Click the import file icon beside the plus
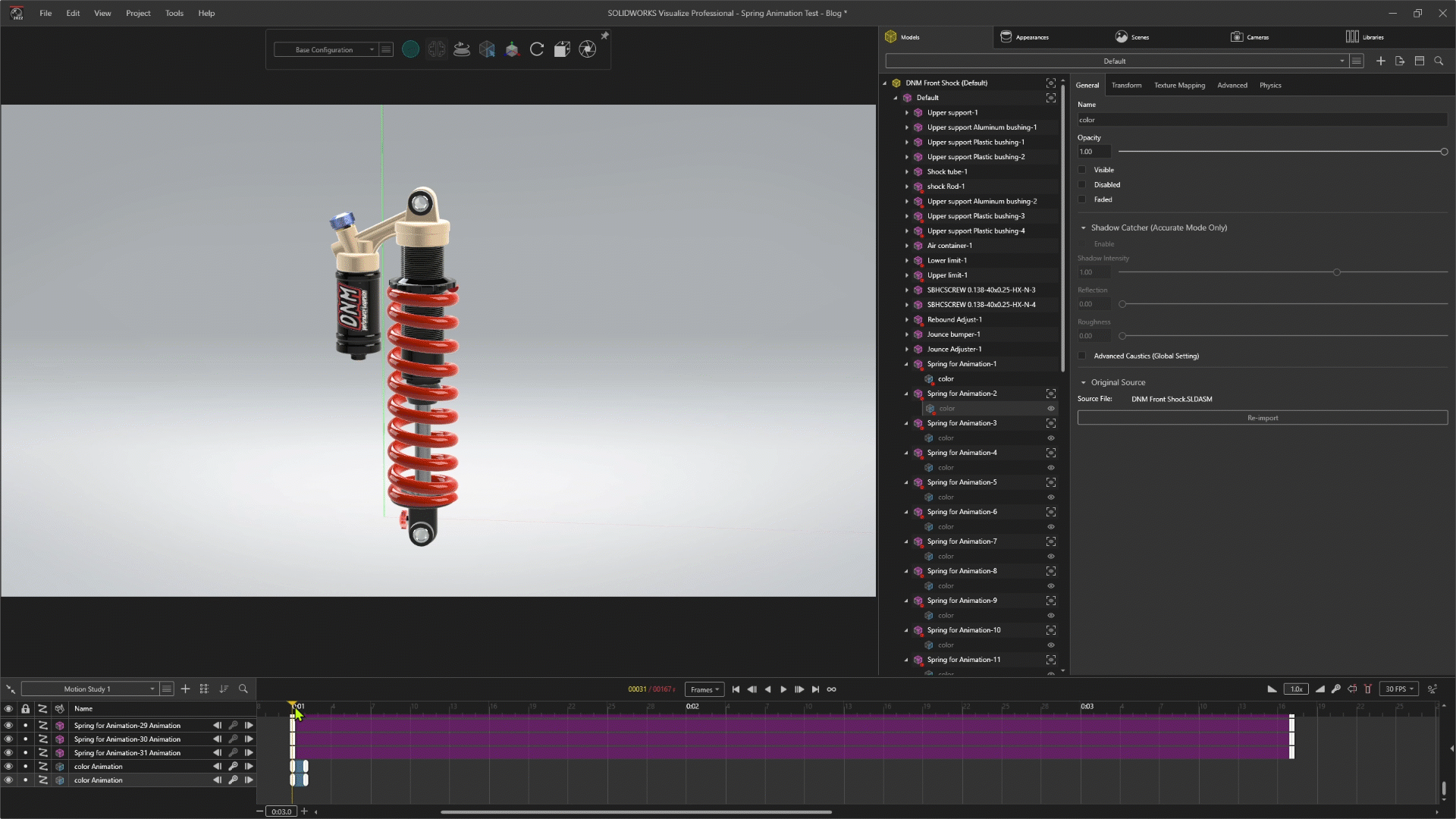Viewport: 1456px width, 819px height. pos(1400,61)
